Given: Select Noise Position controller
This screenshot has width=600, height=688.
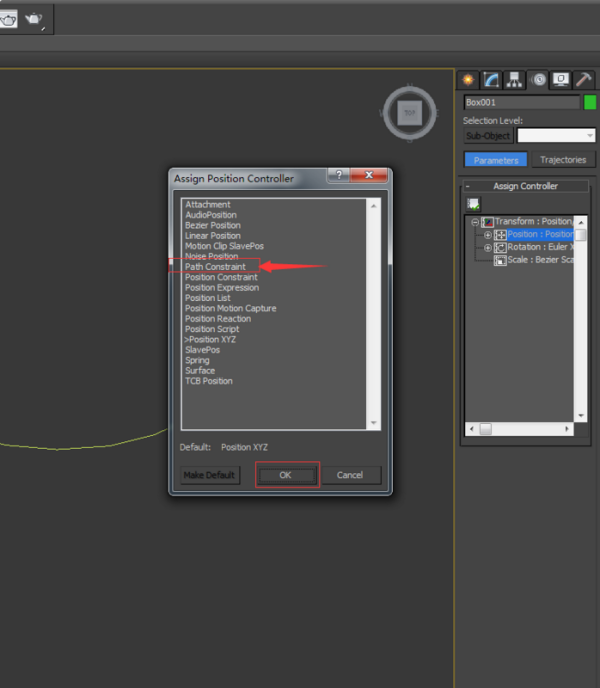Looking at the screenshot, I should point(212,256).
